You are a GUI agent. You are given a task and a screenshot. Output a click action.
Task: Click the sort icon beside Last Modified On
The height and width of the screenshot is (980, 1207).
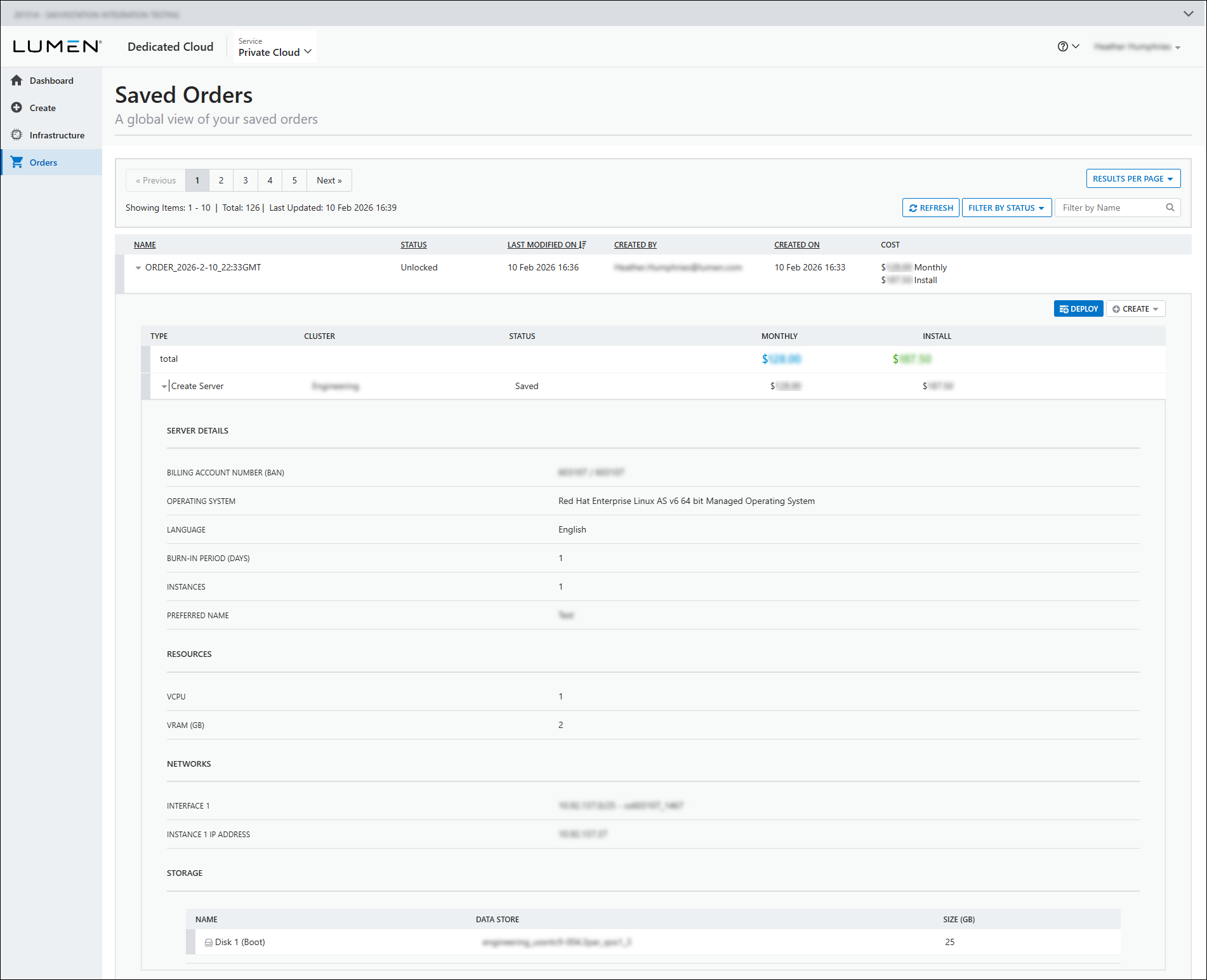click(x=583, y=245)
